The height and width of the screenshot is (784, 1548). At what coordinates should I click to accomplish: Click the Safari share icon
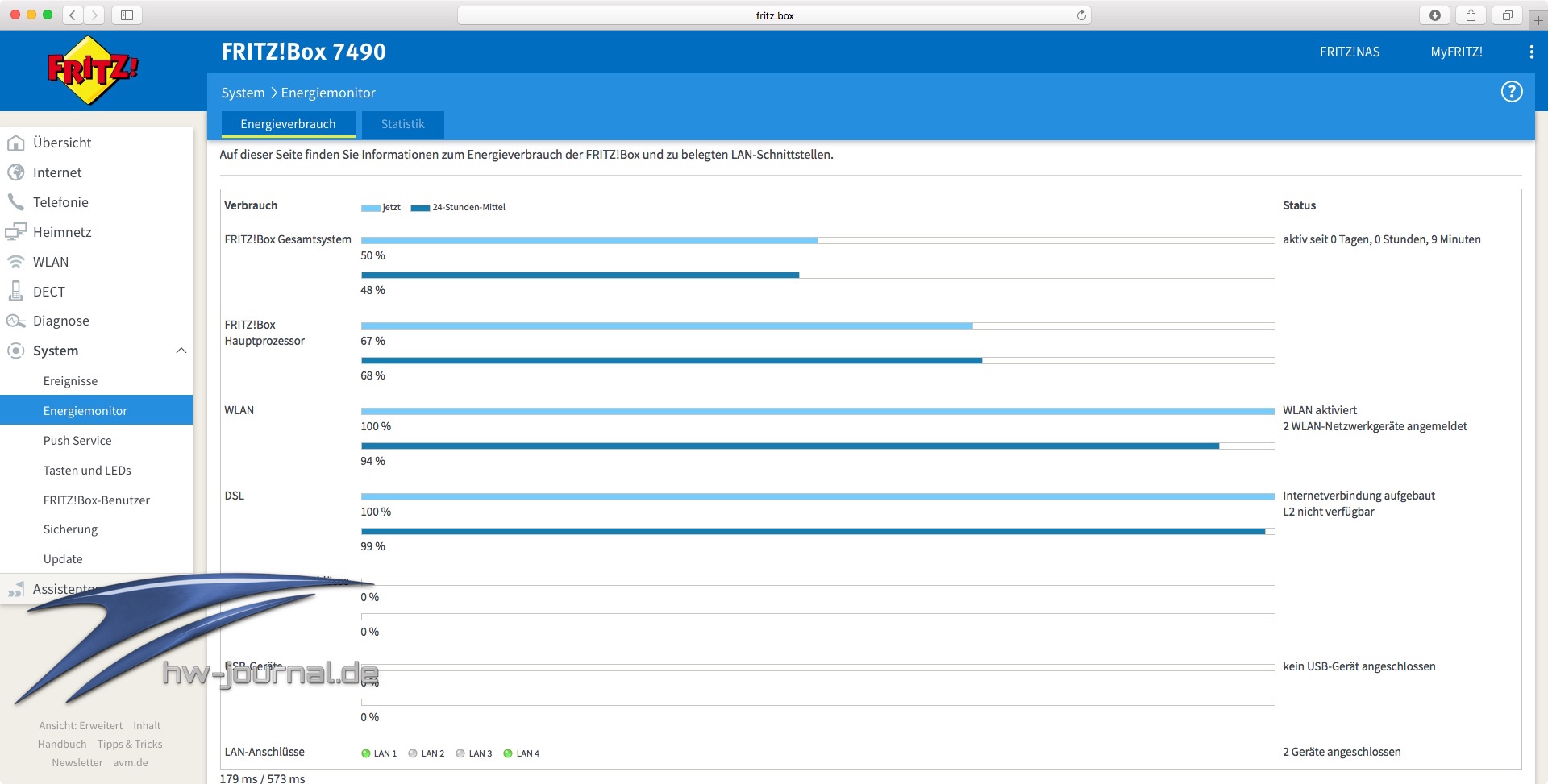point(1471,15)
